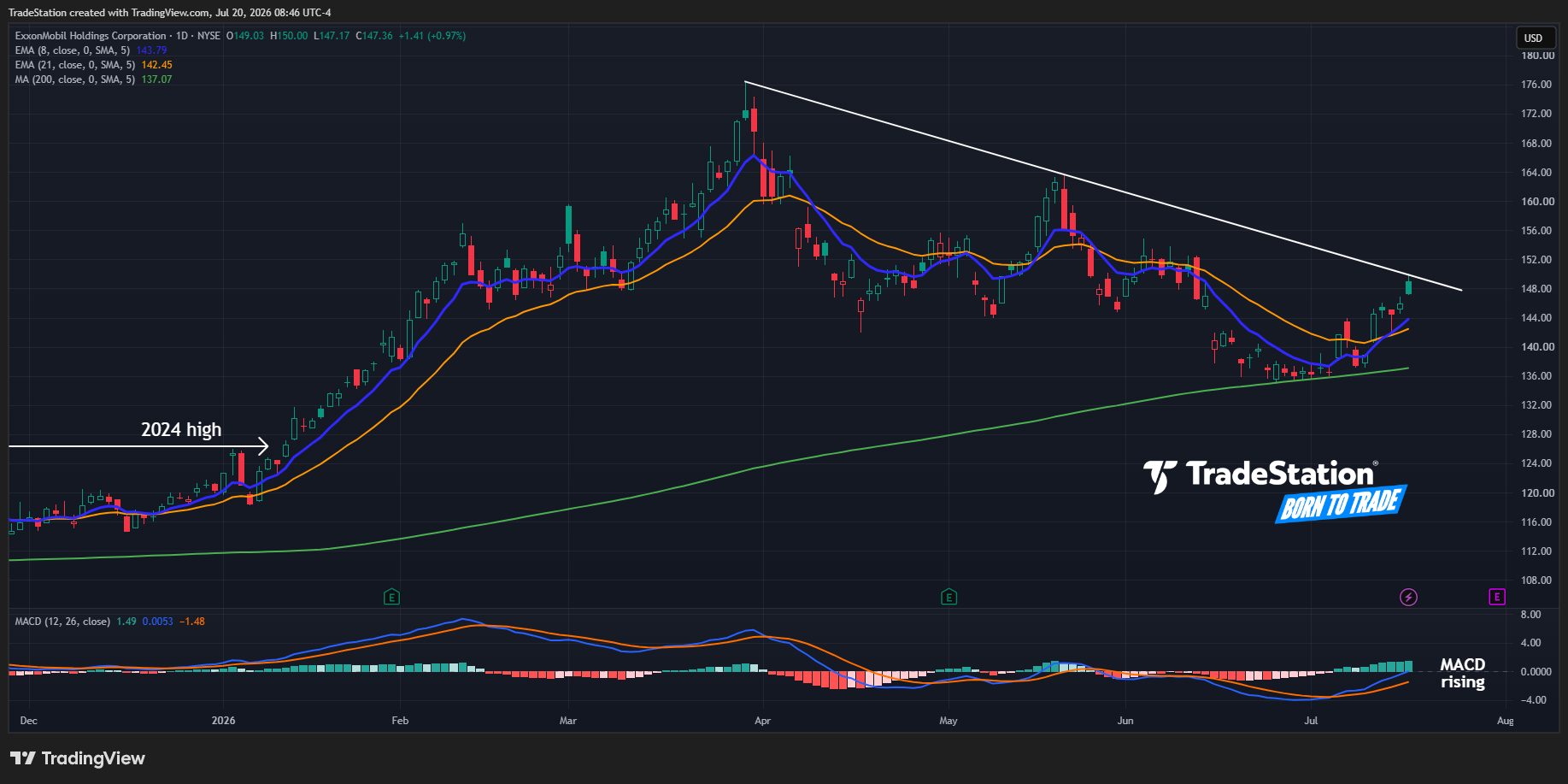Click the 152.00 price axis label
The height and width of the screenshot is (784, 1568).
click(1538, 260)
